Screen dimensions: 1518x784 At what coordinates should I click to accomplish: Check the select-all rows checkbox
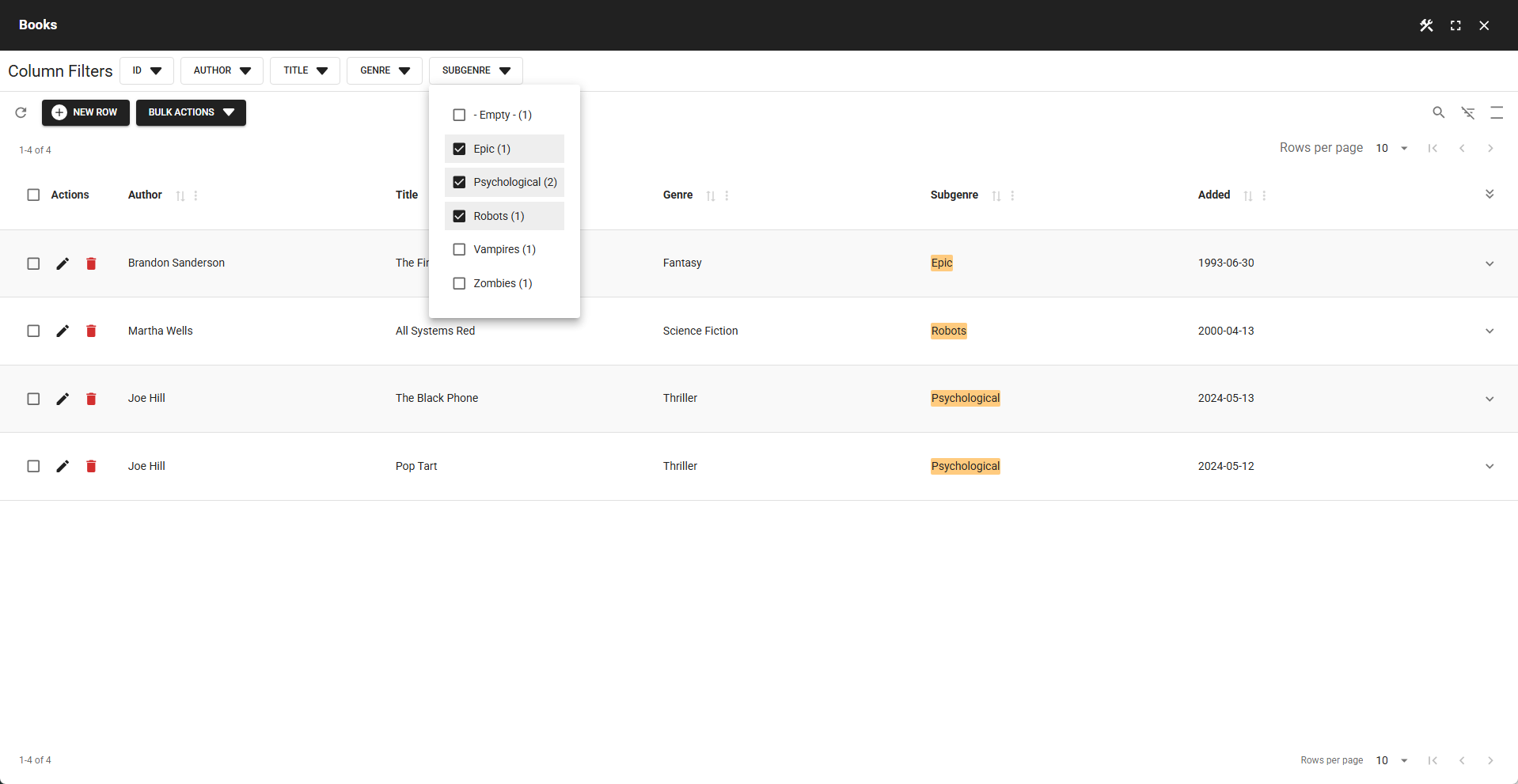[x=33, y=195]
